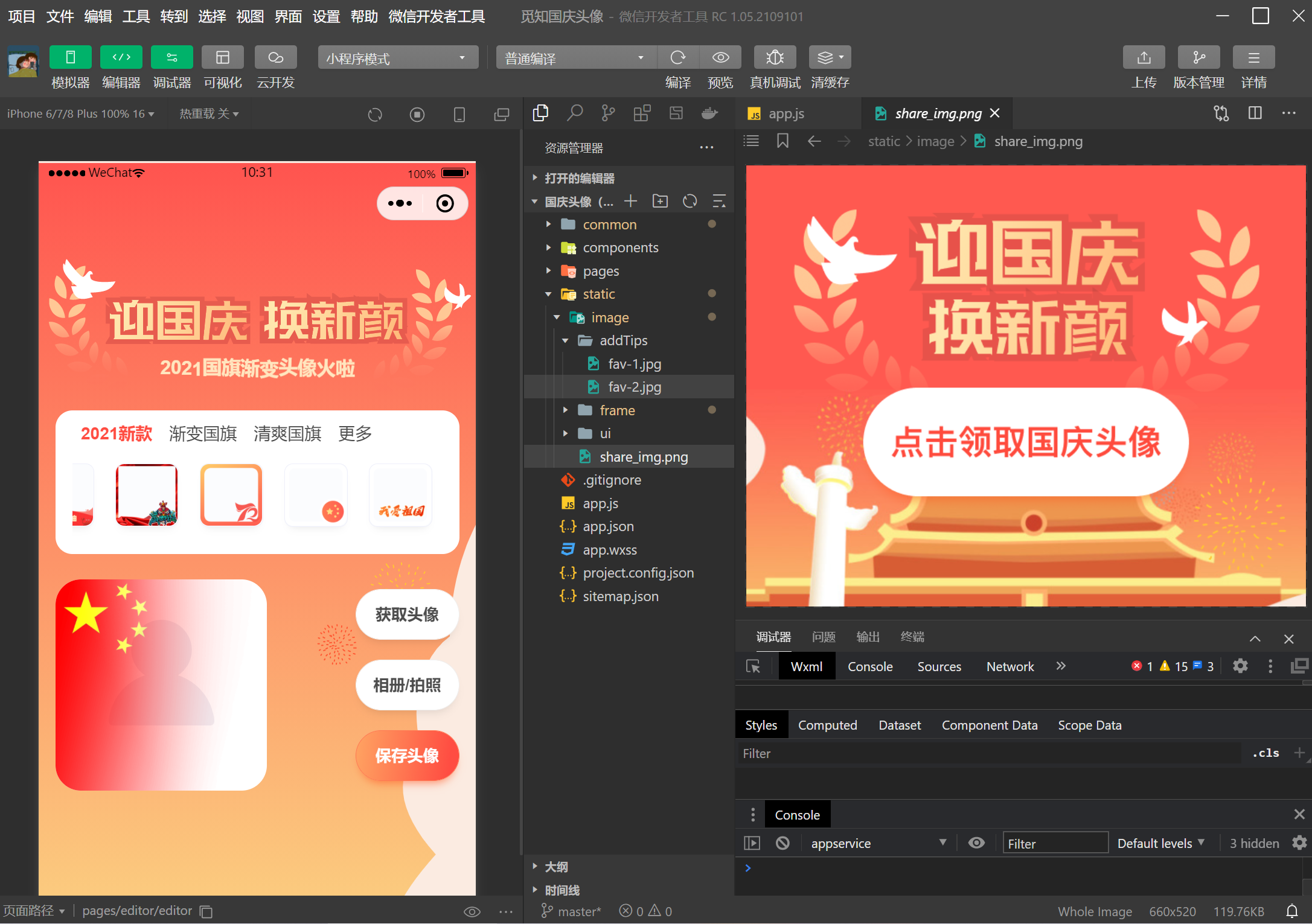Click the new folder icon in explorer
This screenshot has width=1312, height=924.
tap(661, 201)
